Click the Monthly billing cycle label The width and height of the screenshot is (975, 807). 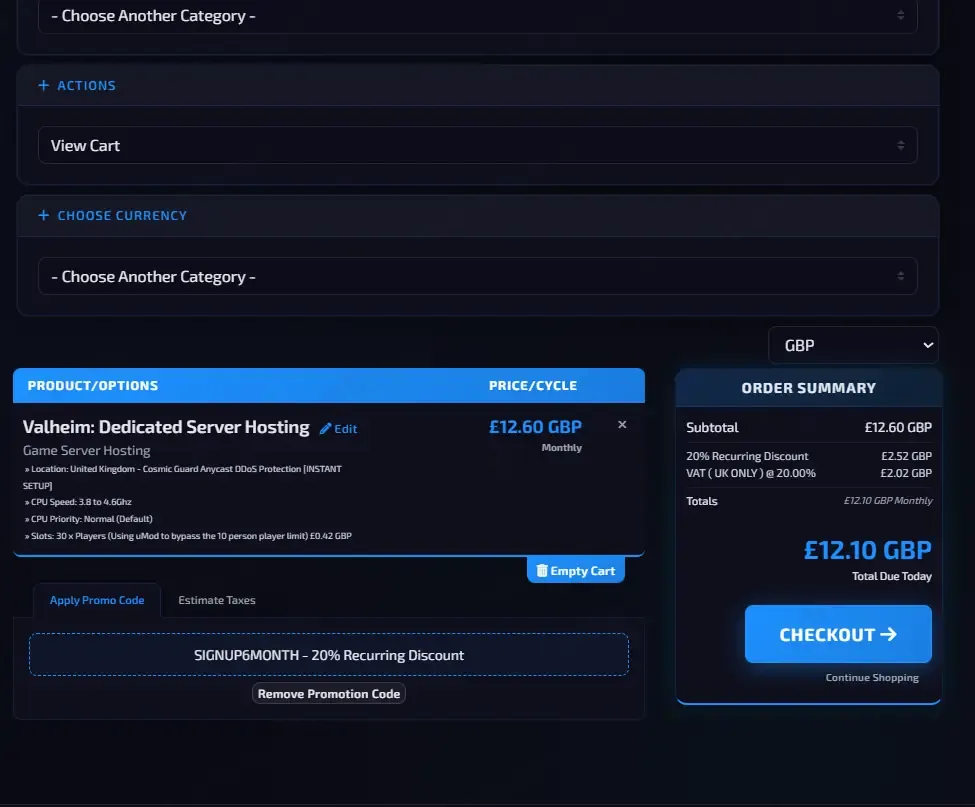[x=561, y=448]
